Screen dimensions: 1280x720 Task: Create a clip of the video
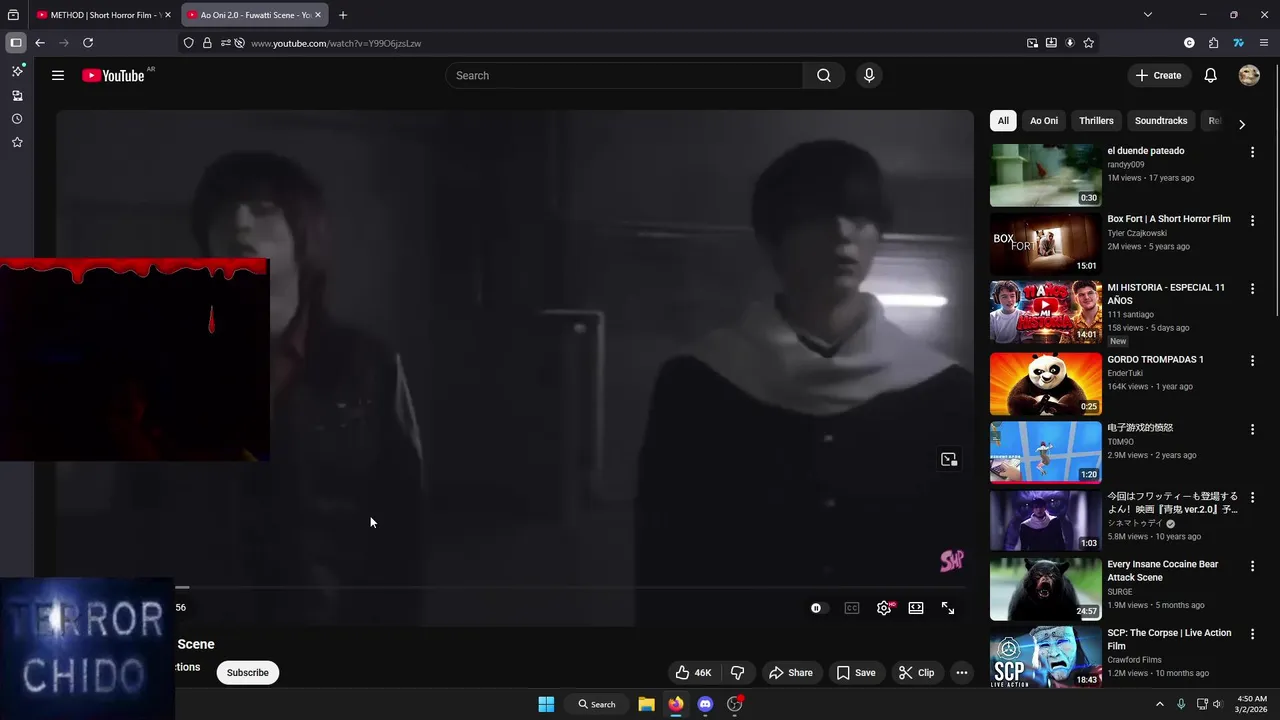click(917, 673)
